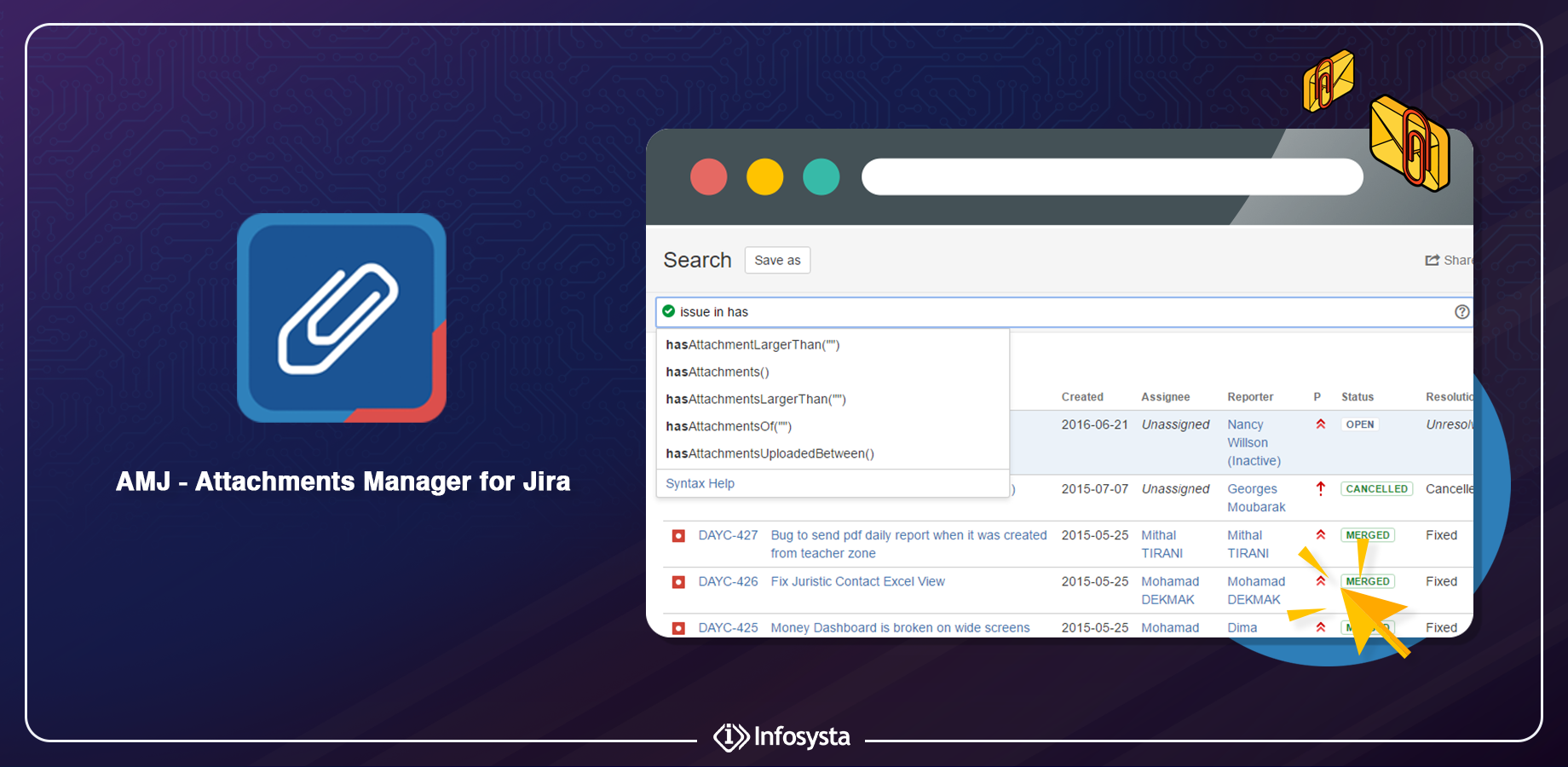Open 'Money Dashboard is broken' summary

(x=900, y=627)
